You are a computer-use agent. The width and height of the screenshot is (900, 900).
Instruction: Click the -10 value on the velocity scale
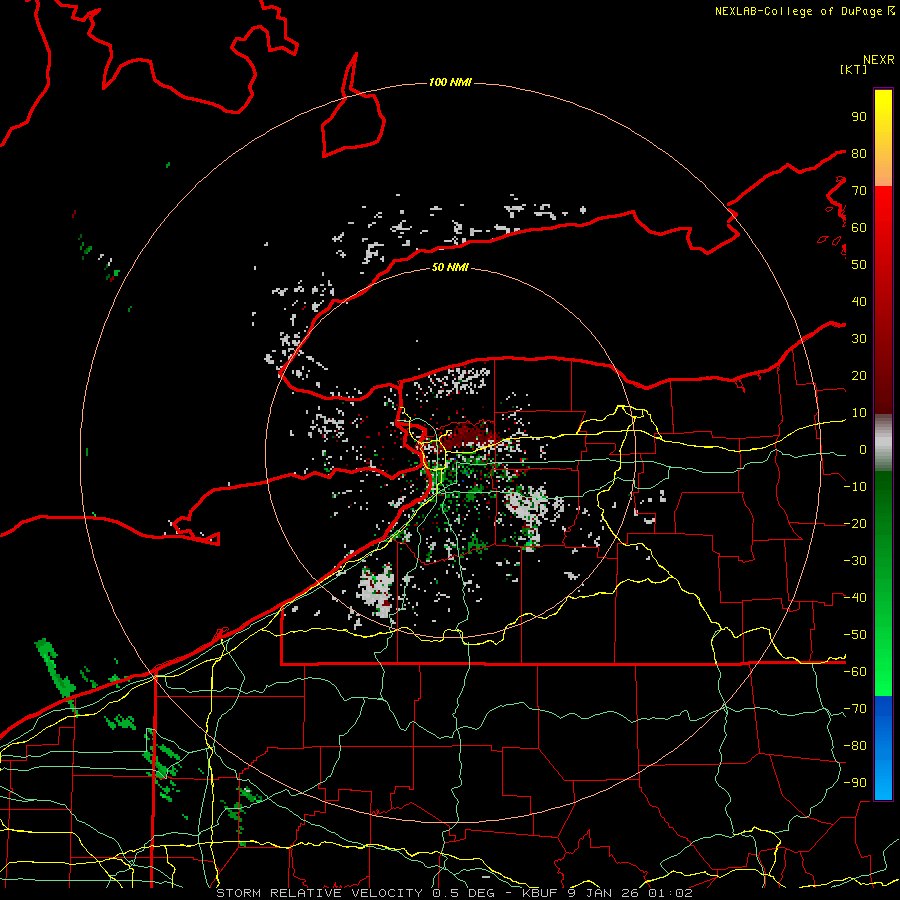(x=855, y=487)
